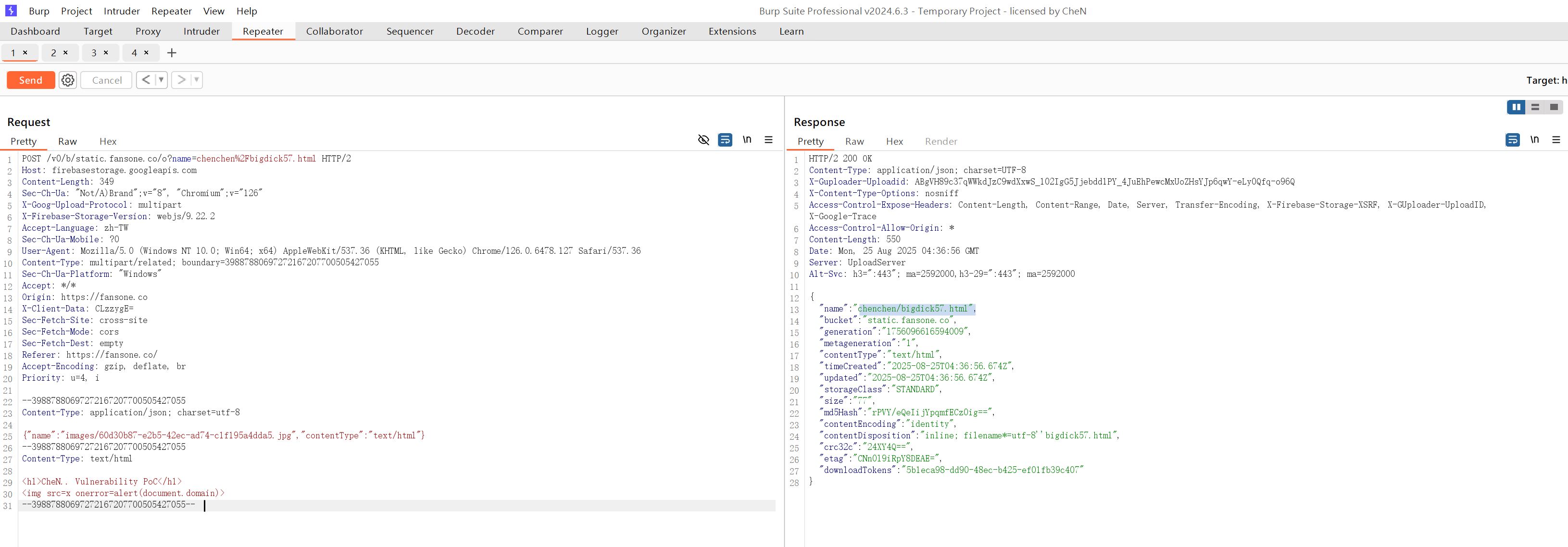This screenshot has width=1568, height=547.
Task: Switch to Comparer tab
Action: coord(540,31)
